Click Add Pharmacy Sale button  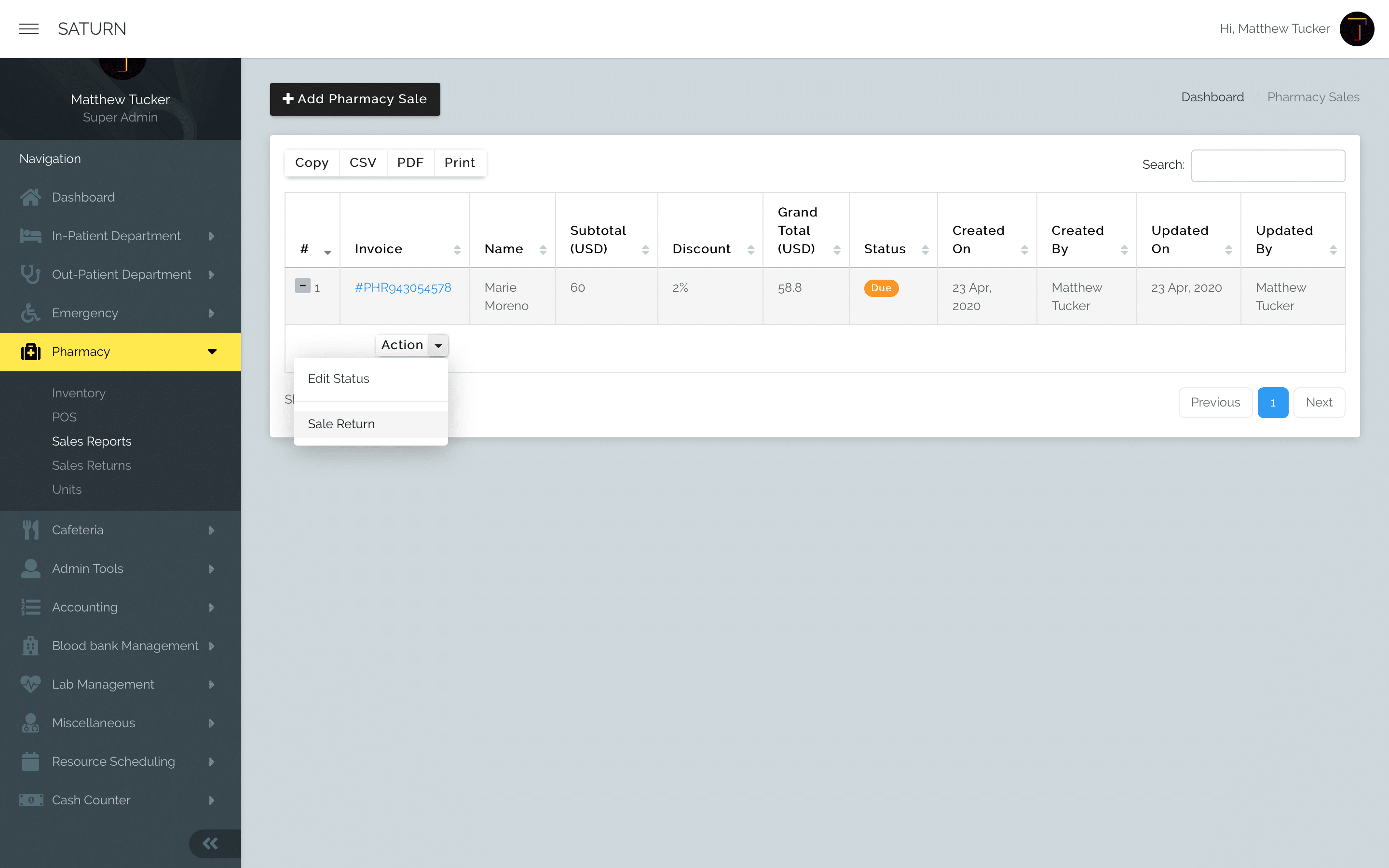tap(354, 99)
